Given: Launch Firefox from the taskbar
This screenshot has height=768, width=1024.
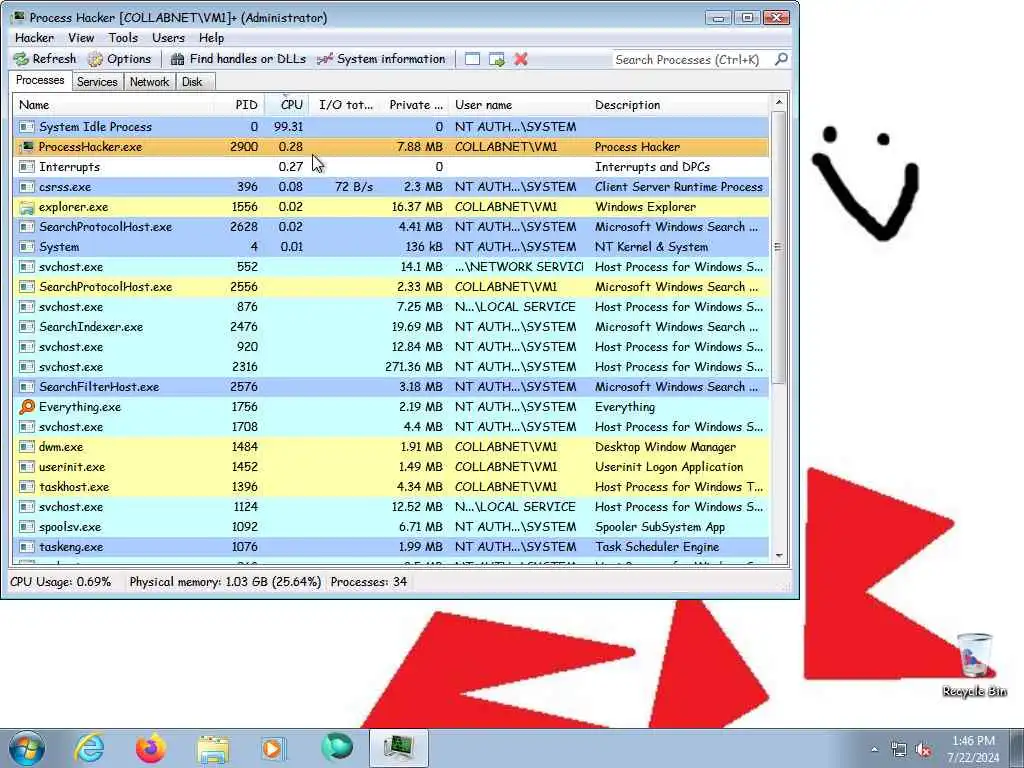Looking at the screenshot, I should (x=151, y=748).
